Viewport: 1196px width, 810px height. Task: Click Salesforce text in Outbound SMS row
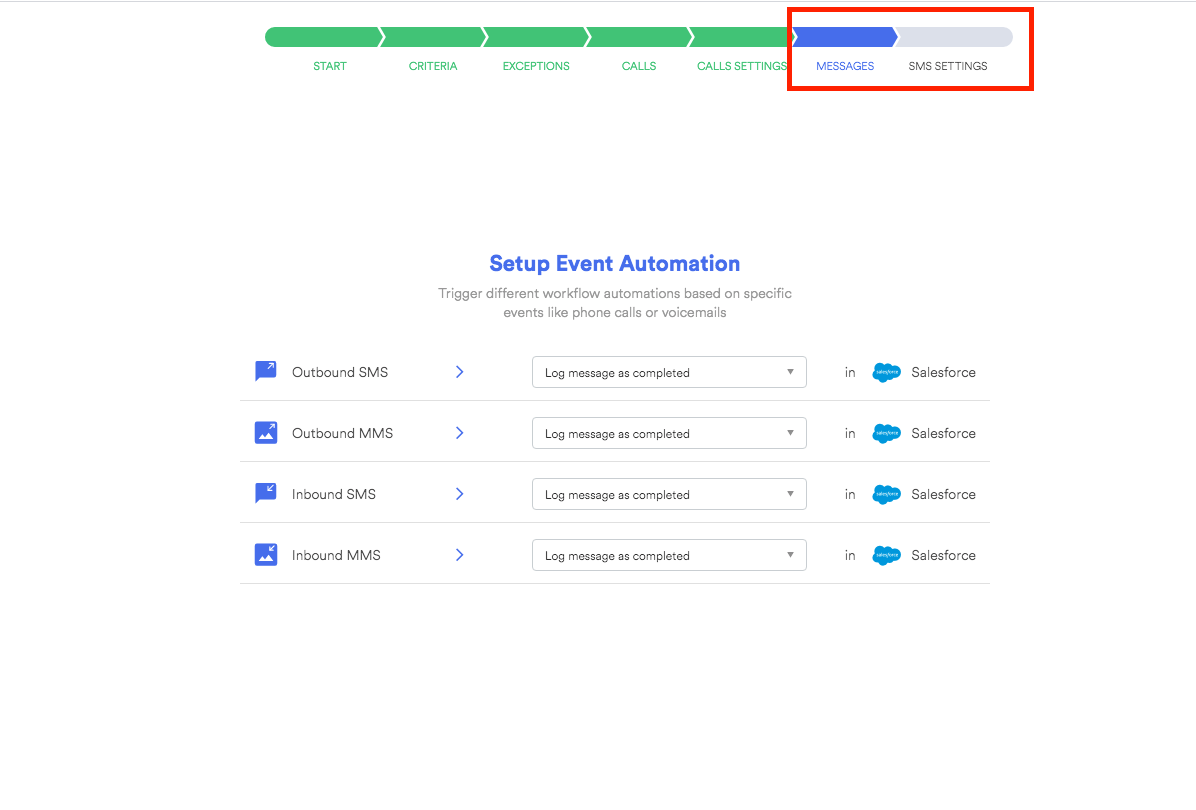tap(944, 372)
